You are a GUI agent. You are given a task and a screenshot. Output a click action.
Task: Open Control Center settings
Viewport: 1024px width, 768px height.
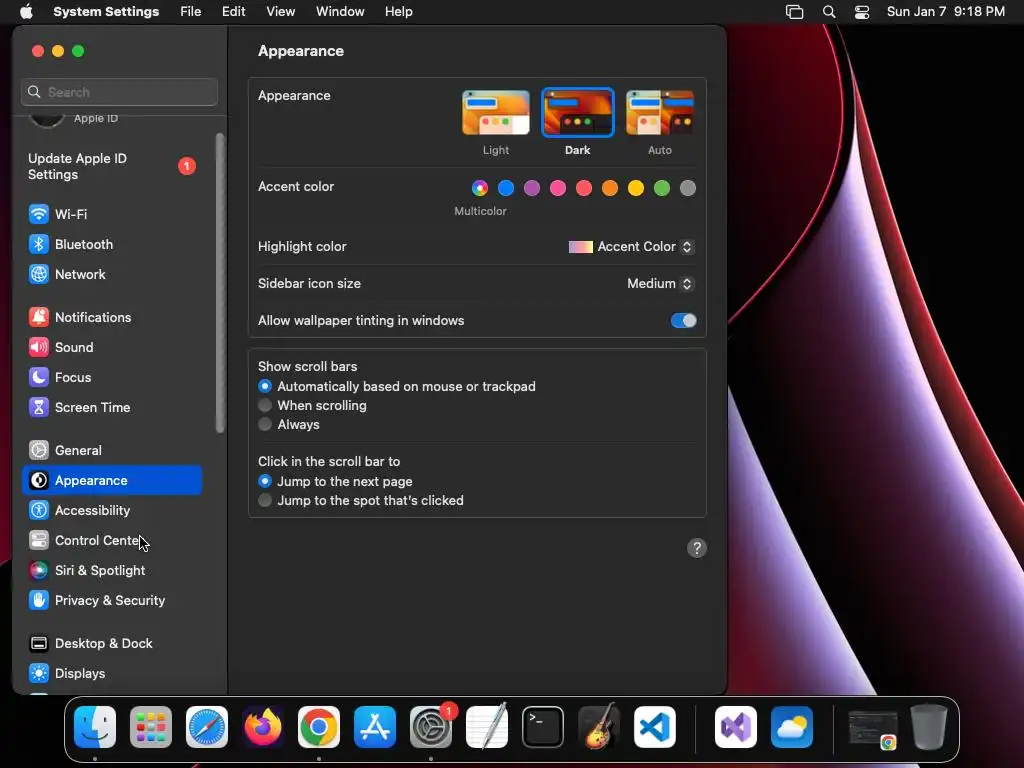tap(112, 541)
